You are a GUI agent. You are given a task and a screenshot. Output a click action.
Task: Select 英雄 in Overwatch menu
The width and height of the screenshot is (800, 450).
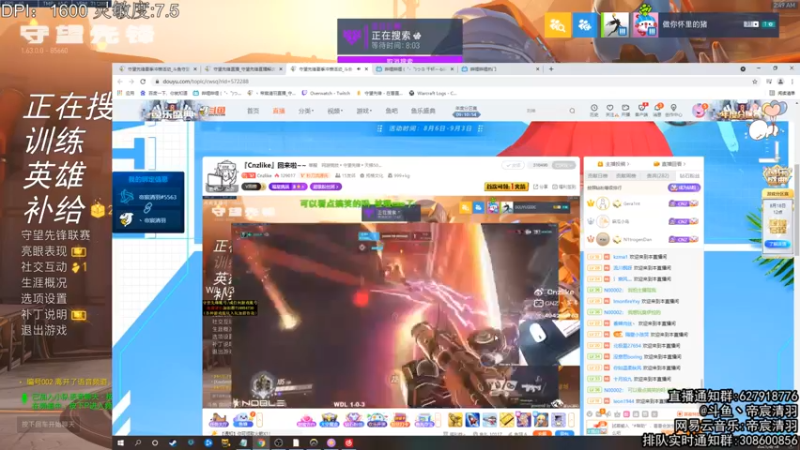pos(55,176)
